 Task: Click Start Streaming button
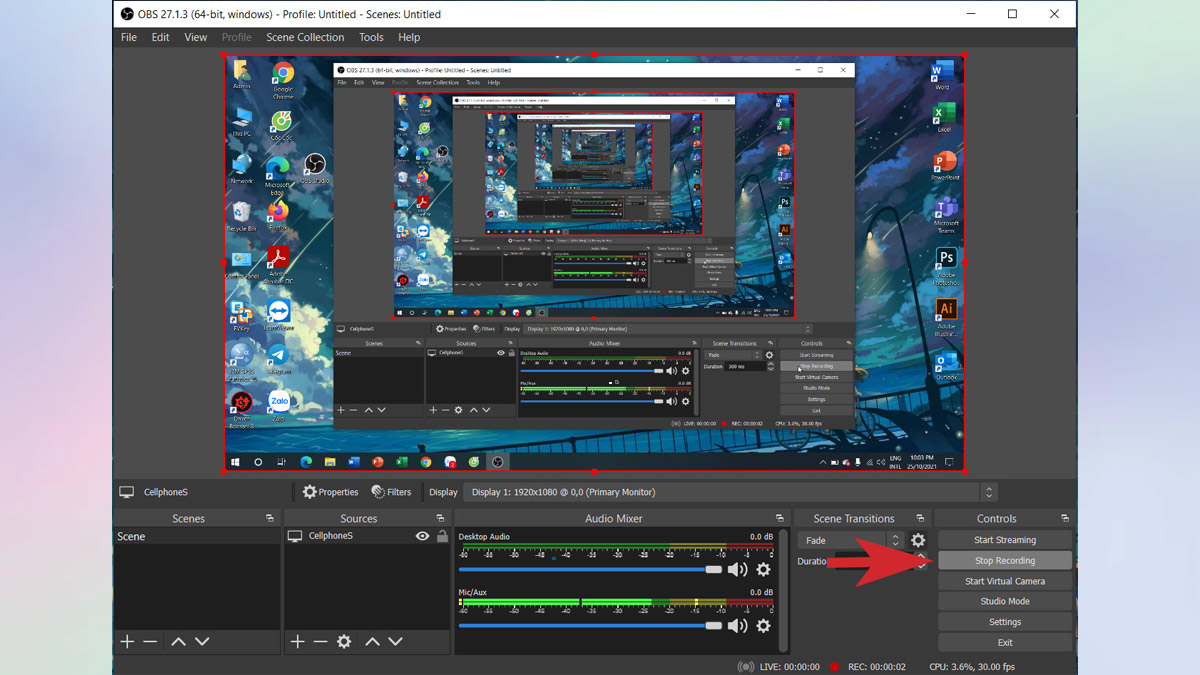(x=1005, y=540)
